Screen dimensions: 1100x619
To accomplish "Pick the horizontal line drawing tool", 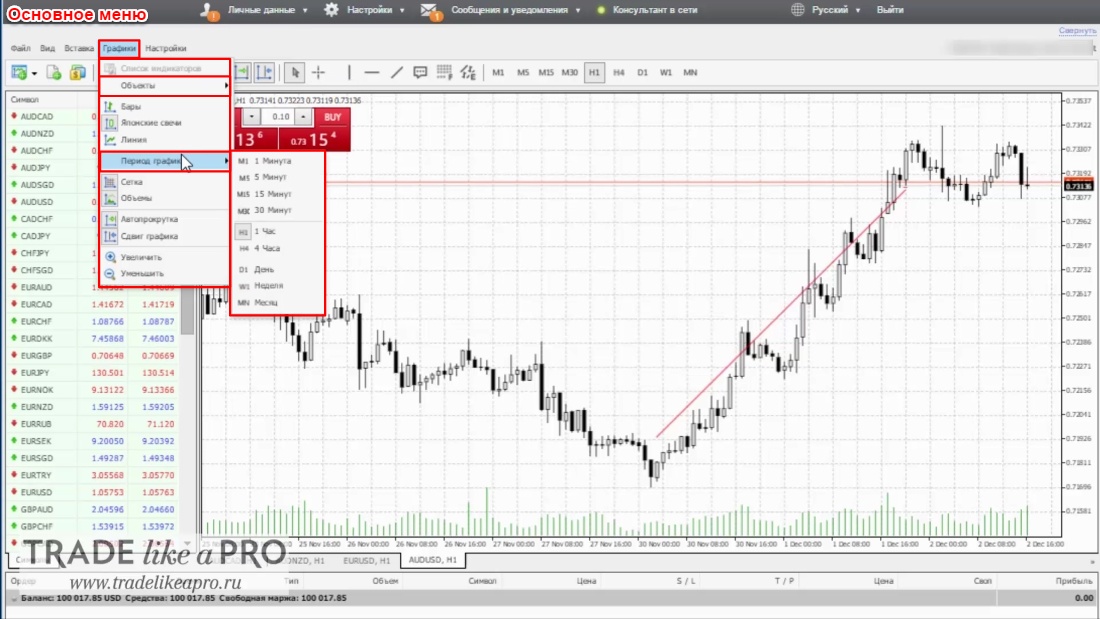I will coord(372,72).
